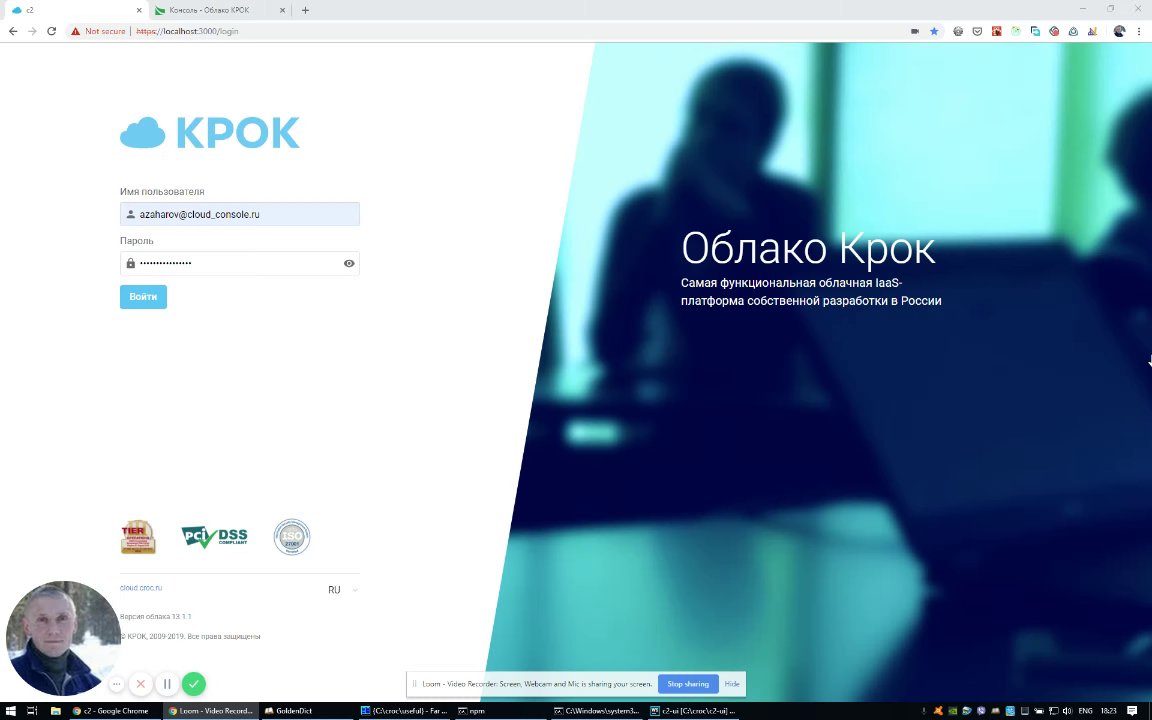The image size is (1152, 720).
Task: Click the Not secure warning indicator
Action: coord(98,31)
